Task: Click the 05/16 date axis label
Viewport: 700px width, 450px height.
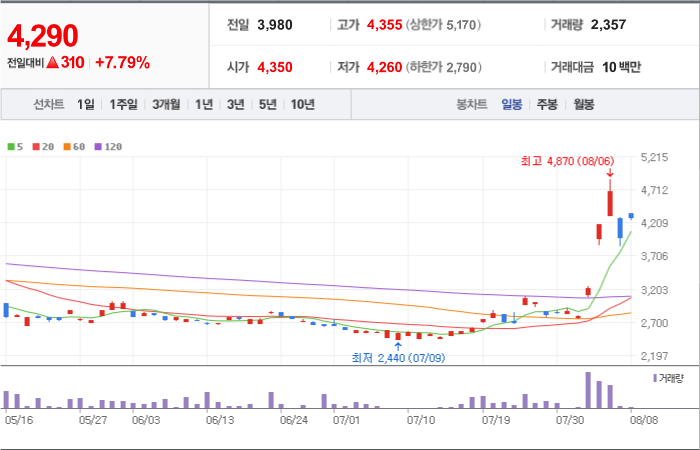Action: click(x=19, y=421)
